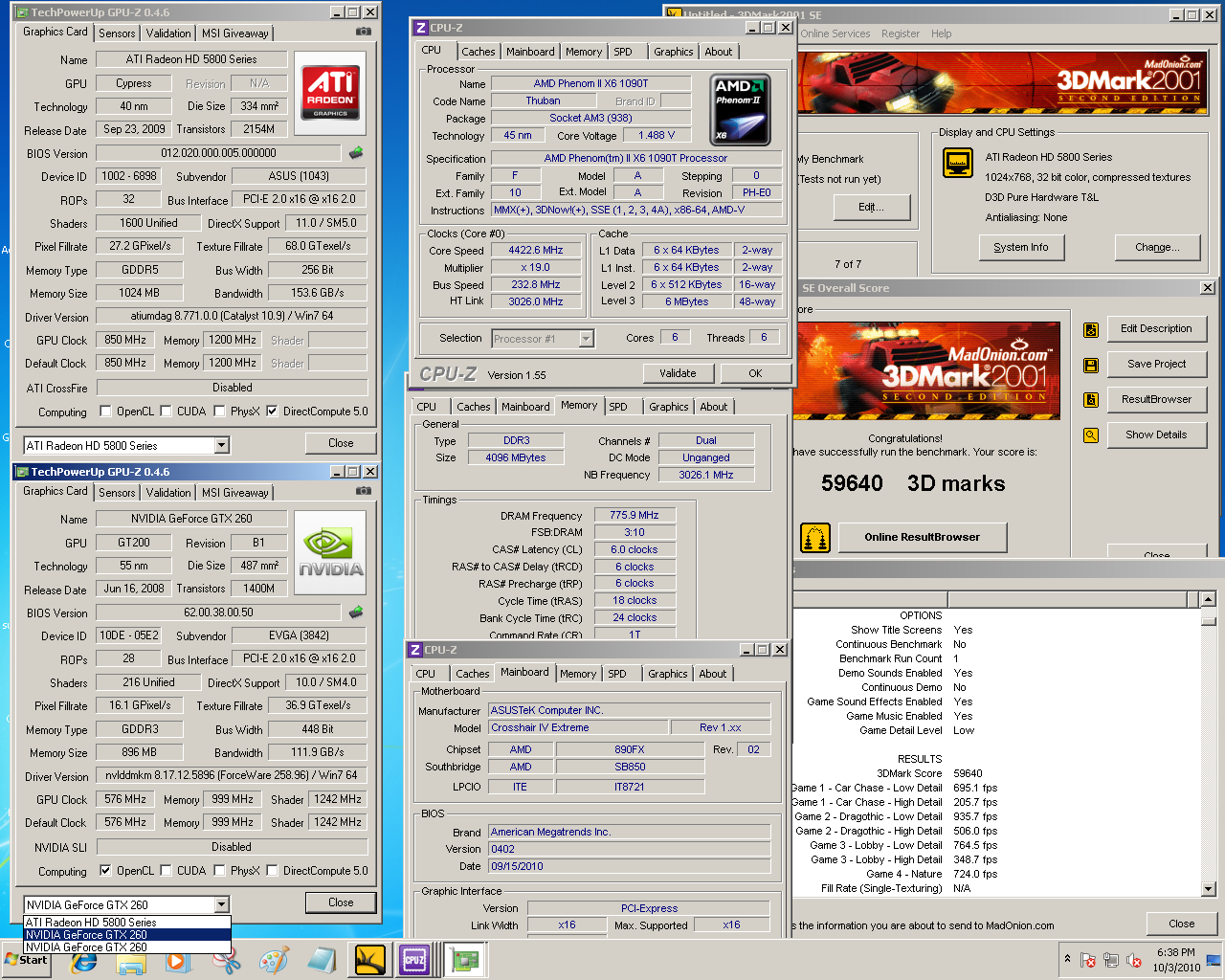Open the Processor #1 Selection dropdown in CPU-Z

point(587,339)
